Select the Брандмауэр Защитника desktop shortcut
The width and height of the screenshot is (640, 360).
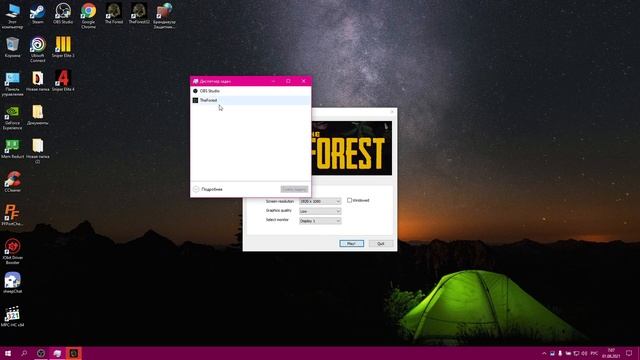[164, 16]
